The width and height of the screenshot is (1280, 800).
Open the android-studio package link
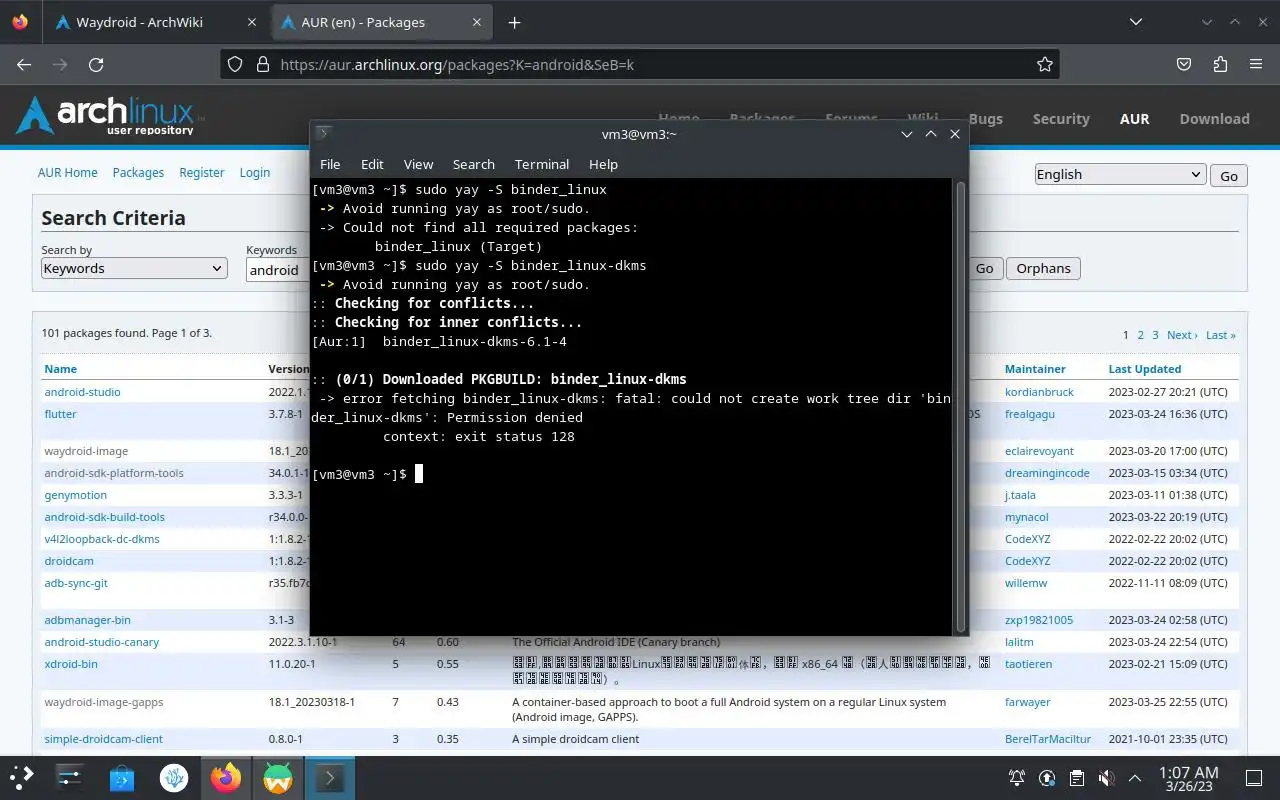pyautogui.click(x=82, y=392)
